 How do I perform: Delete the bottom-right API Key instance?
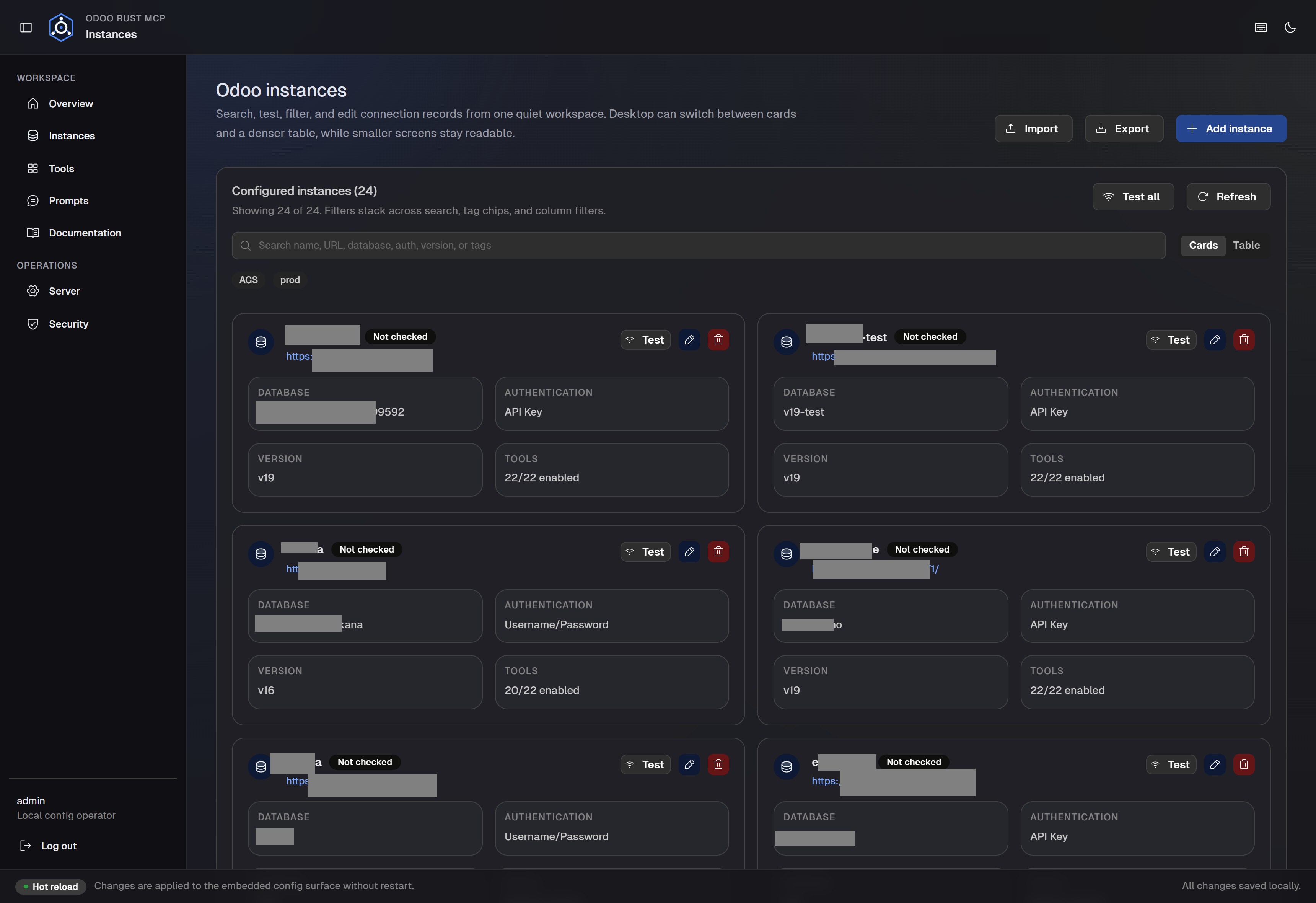(1244, 764)
